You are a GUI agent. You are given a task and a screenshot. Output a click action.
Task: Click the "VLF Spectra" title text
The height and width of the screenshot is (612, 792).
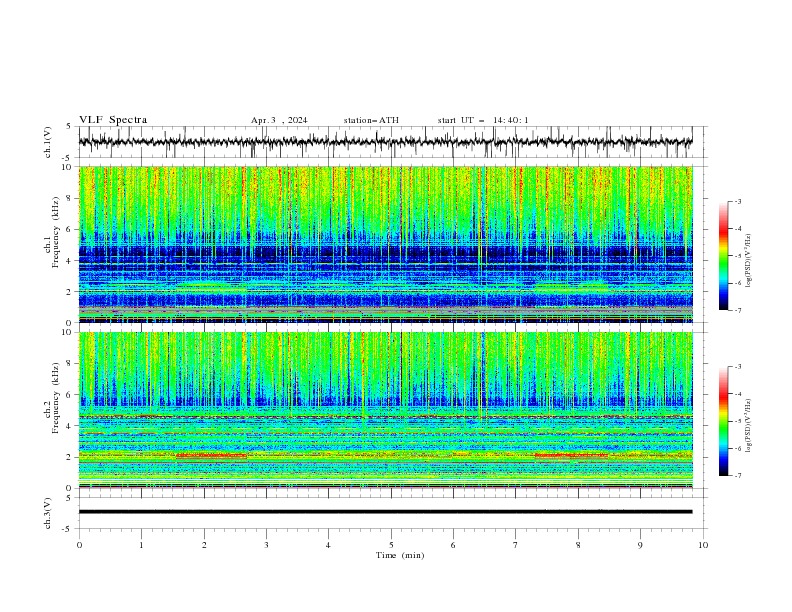point(113,120)
